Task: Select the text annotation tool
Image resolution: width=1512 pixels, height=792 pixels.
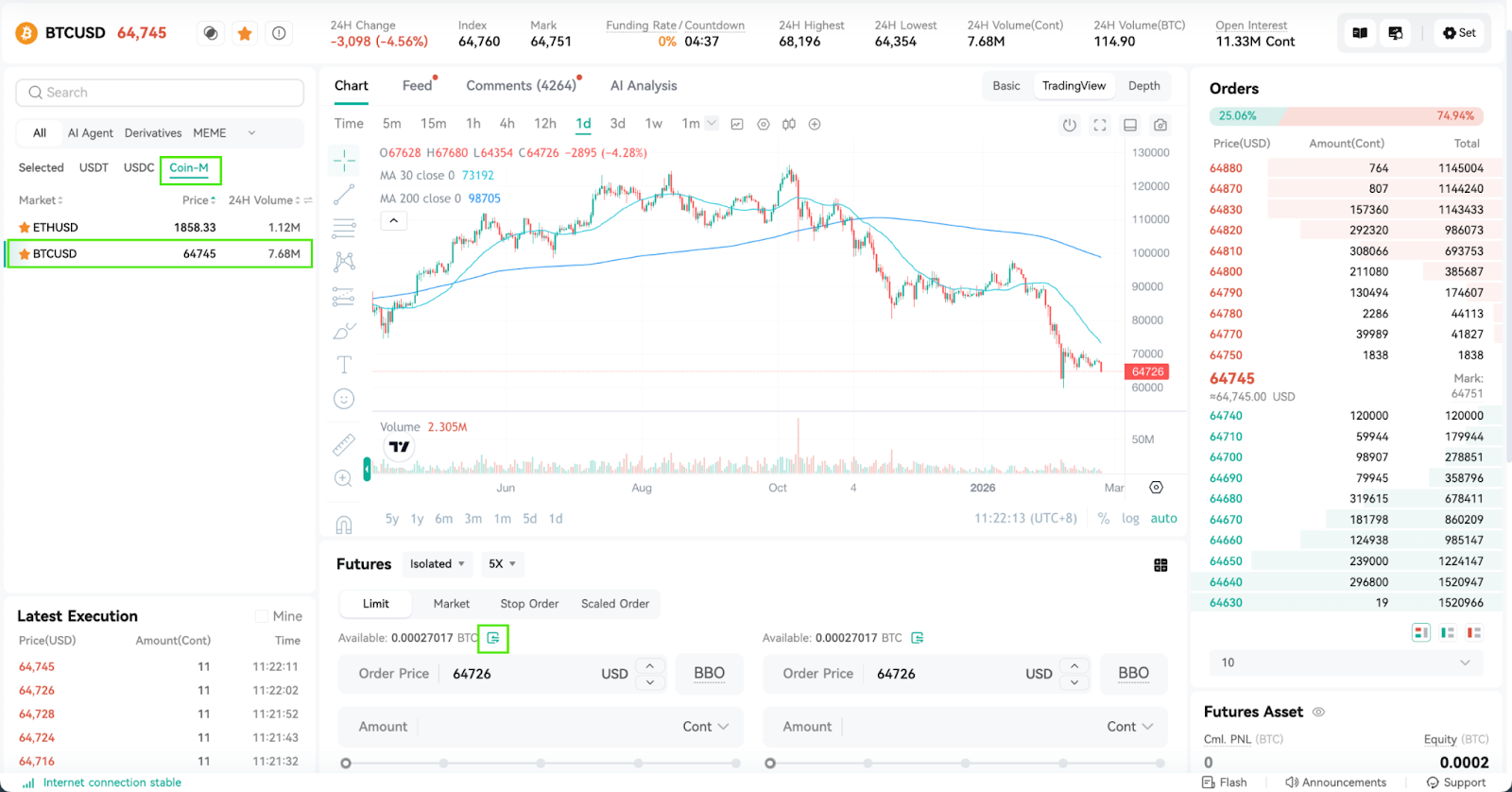Action: pos(344,365)
